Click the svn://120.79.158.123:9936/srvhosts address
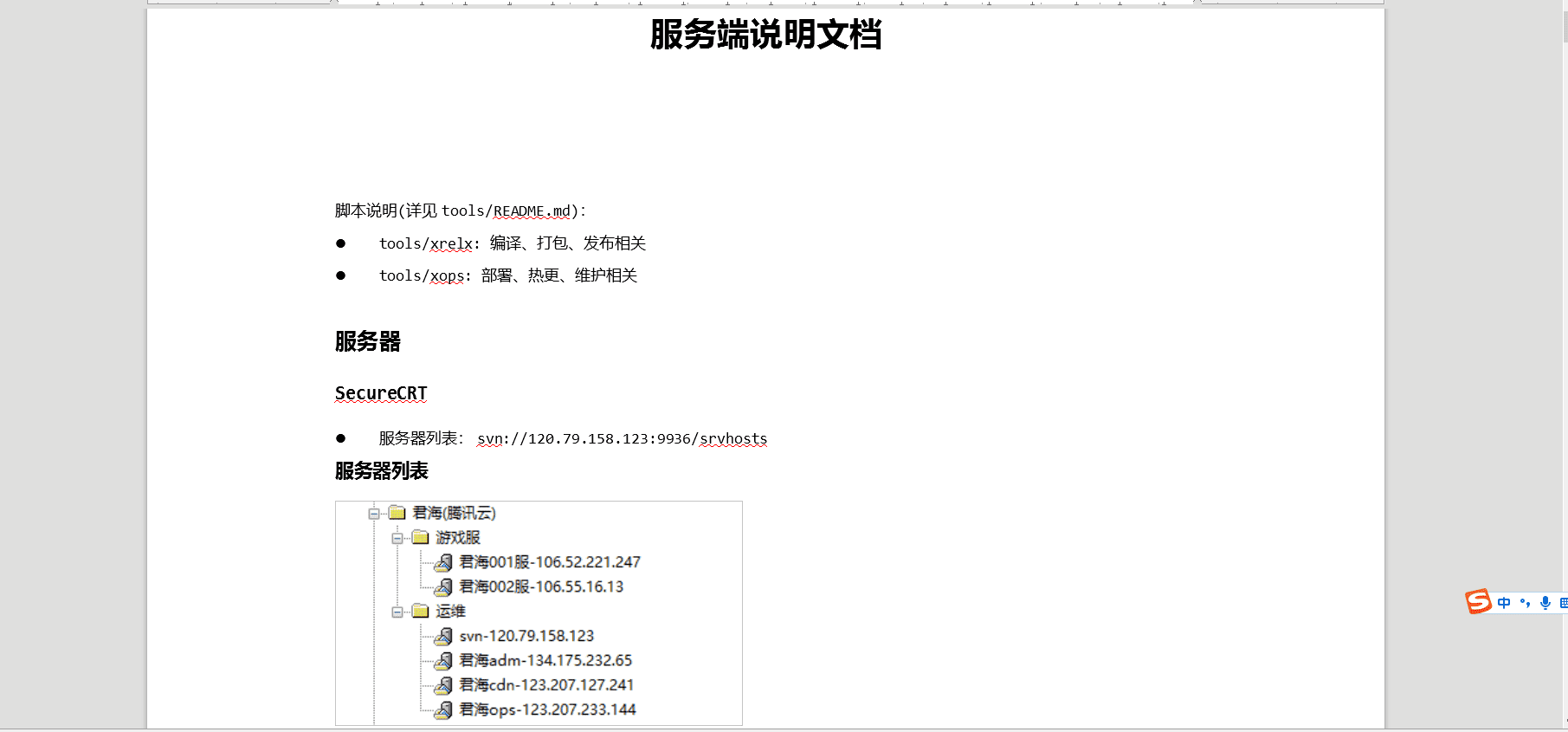The width and height of the screenshot is (1568, 732). pos(623,438)
